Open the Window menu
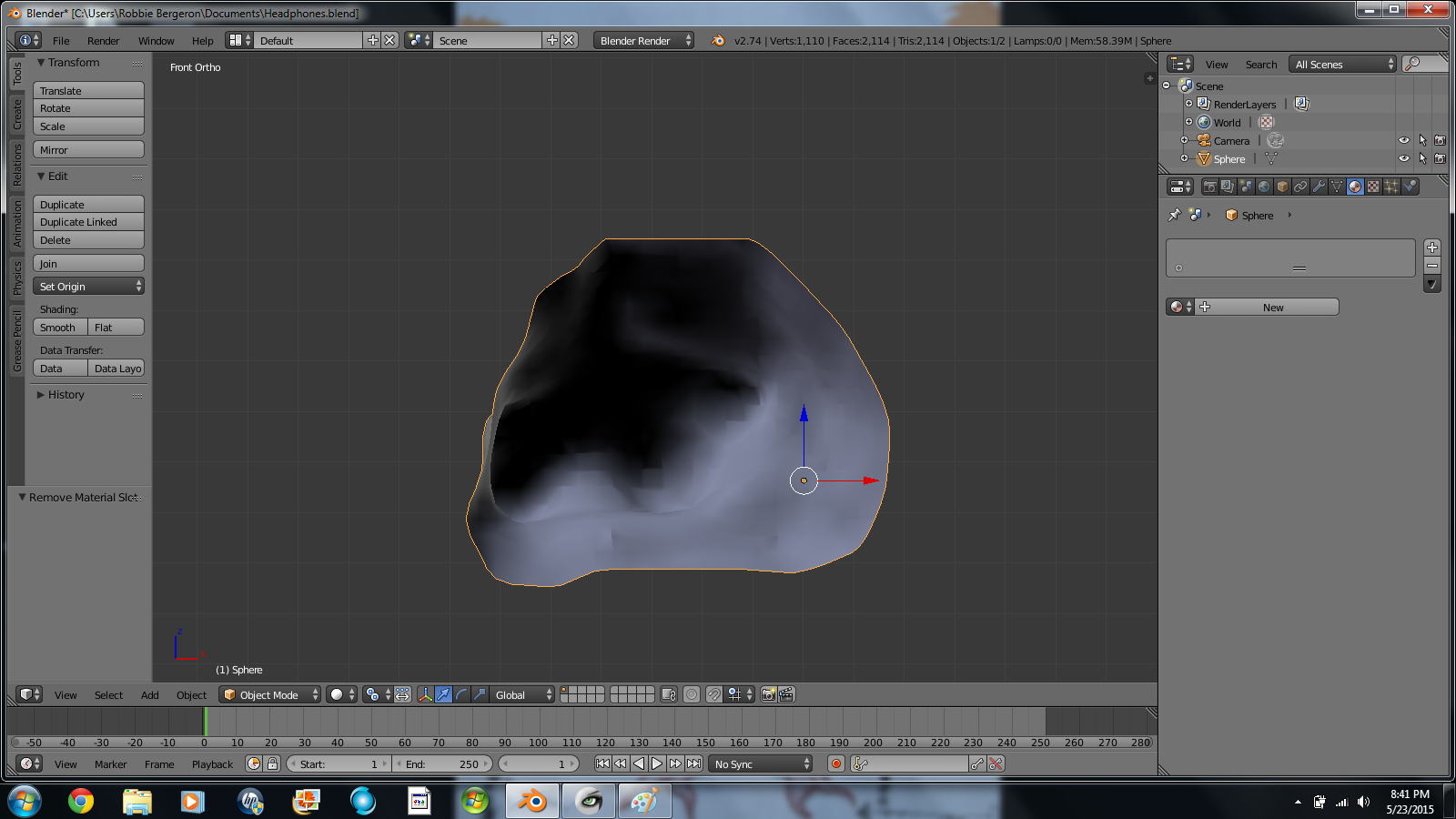 pyautogui.click(x=156, y=40)
